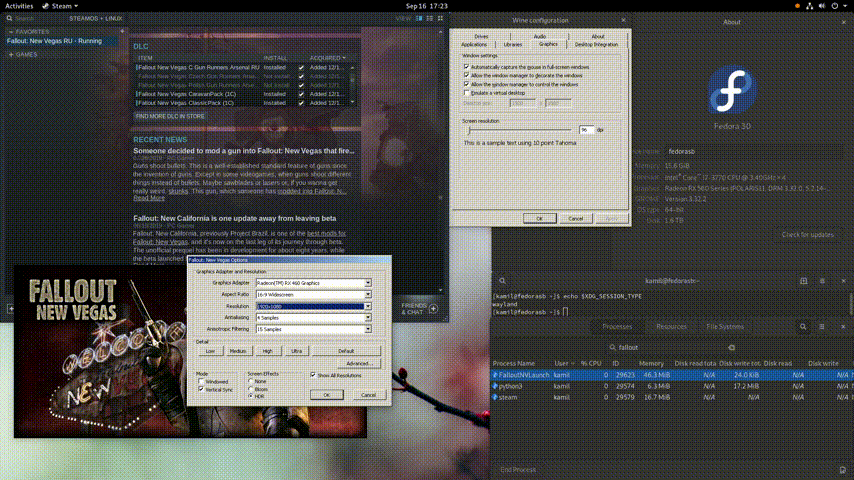Screen dimensions: 854x480
Task: Click the steam process icon
Action: coord(495,397)
